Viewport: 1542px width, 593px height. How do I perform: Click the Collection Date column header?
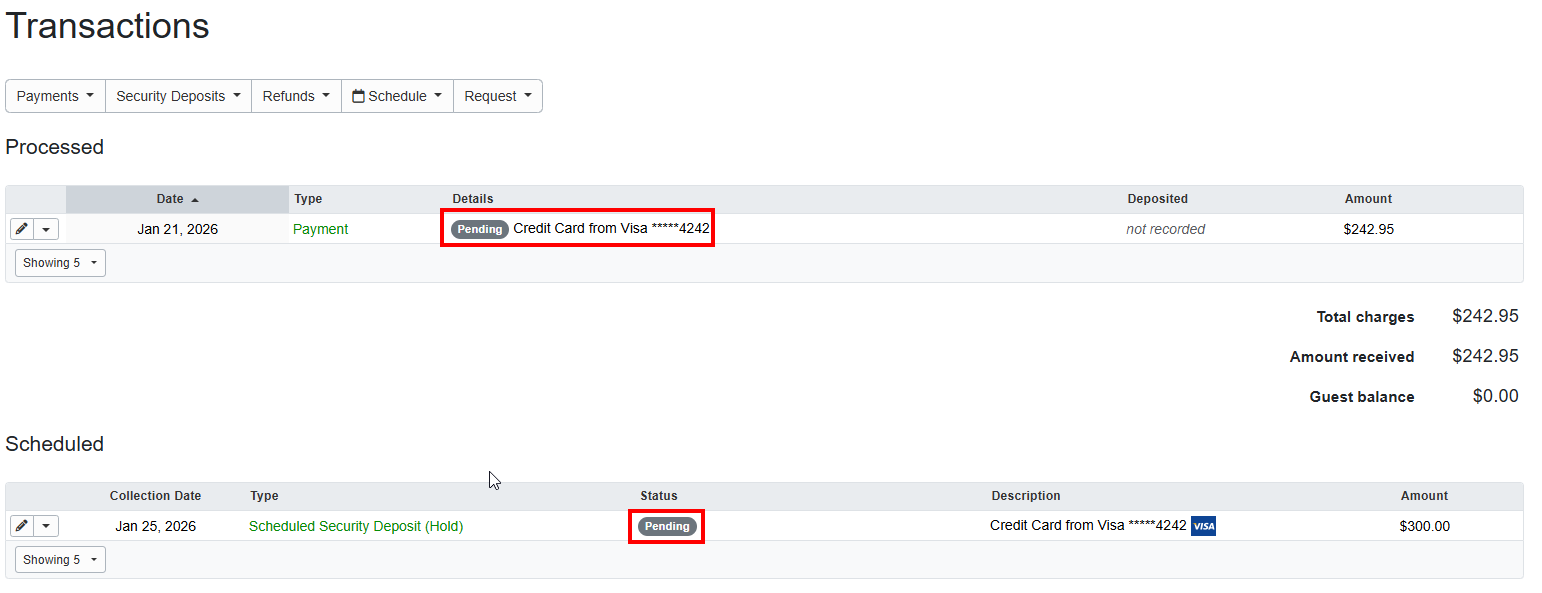tap(155, 496)
